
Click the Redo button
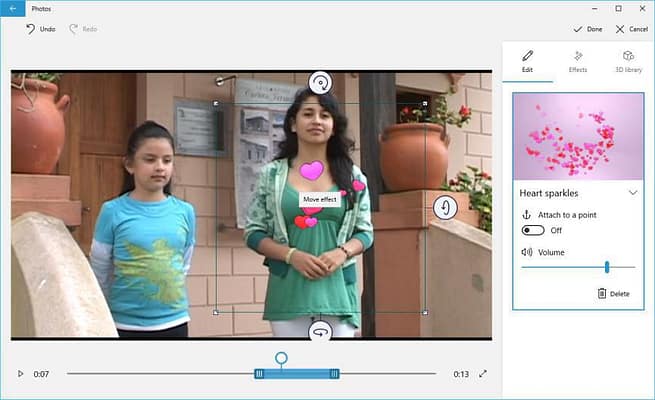click(x=83, y=29)
